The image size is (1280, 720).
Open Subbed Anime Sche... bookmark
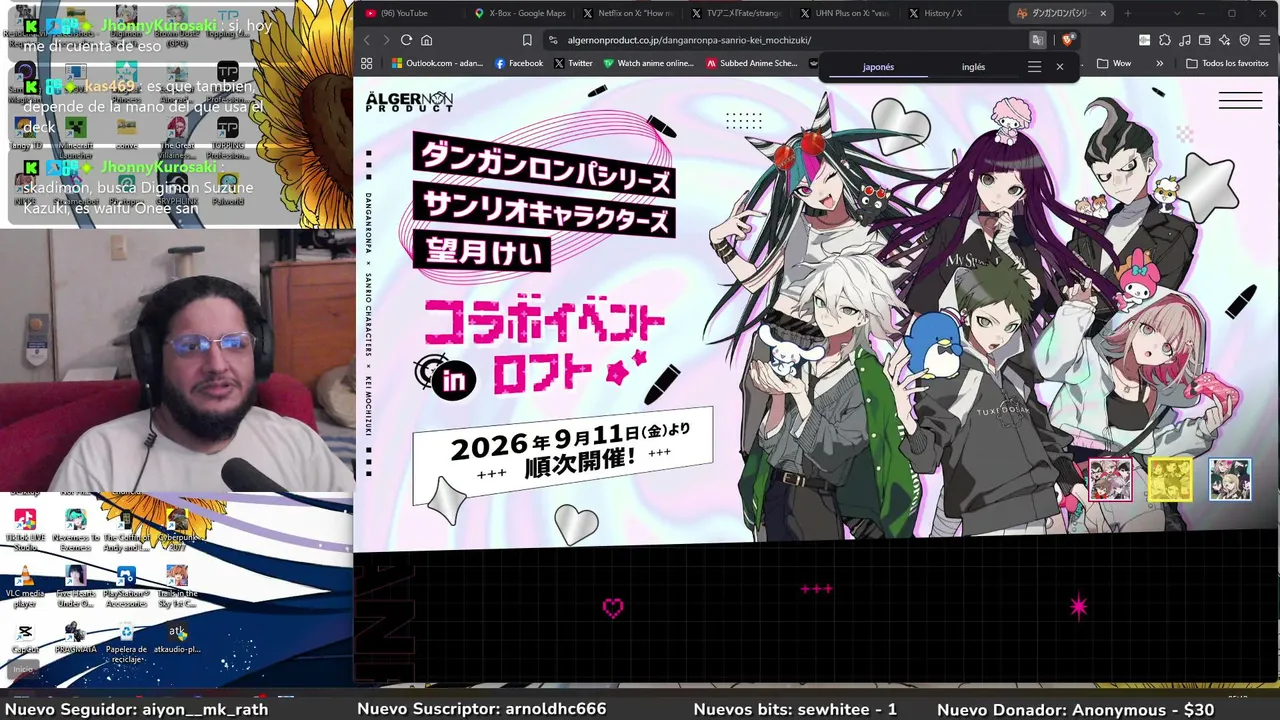[x=752, y=63]
